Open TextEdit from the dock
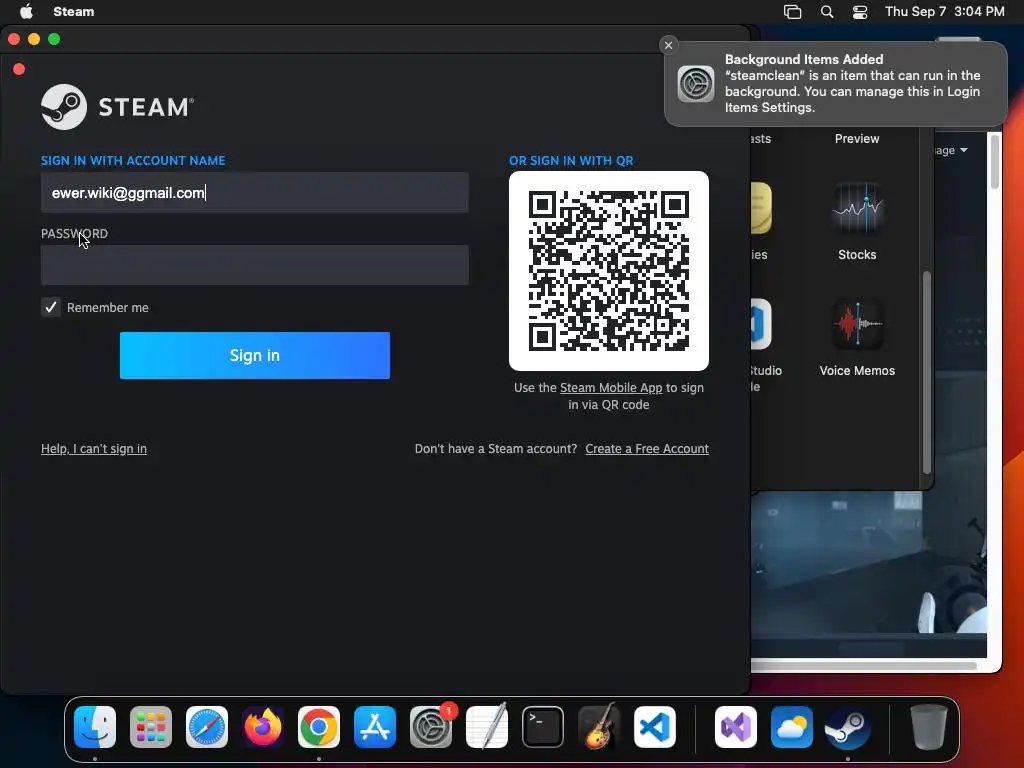The width and height of the screenshot is (1024, 768). (487, 727)
